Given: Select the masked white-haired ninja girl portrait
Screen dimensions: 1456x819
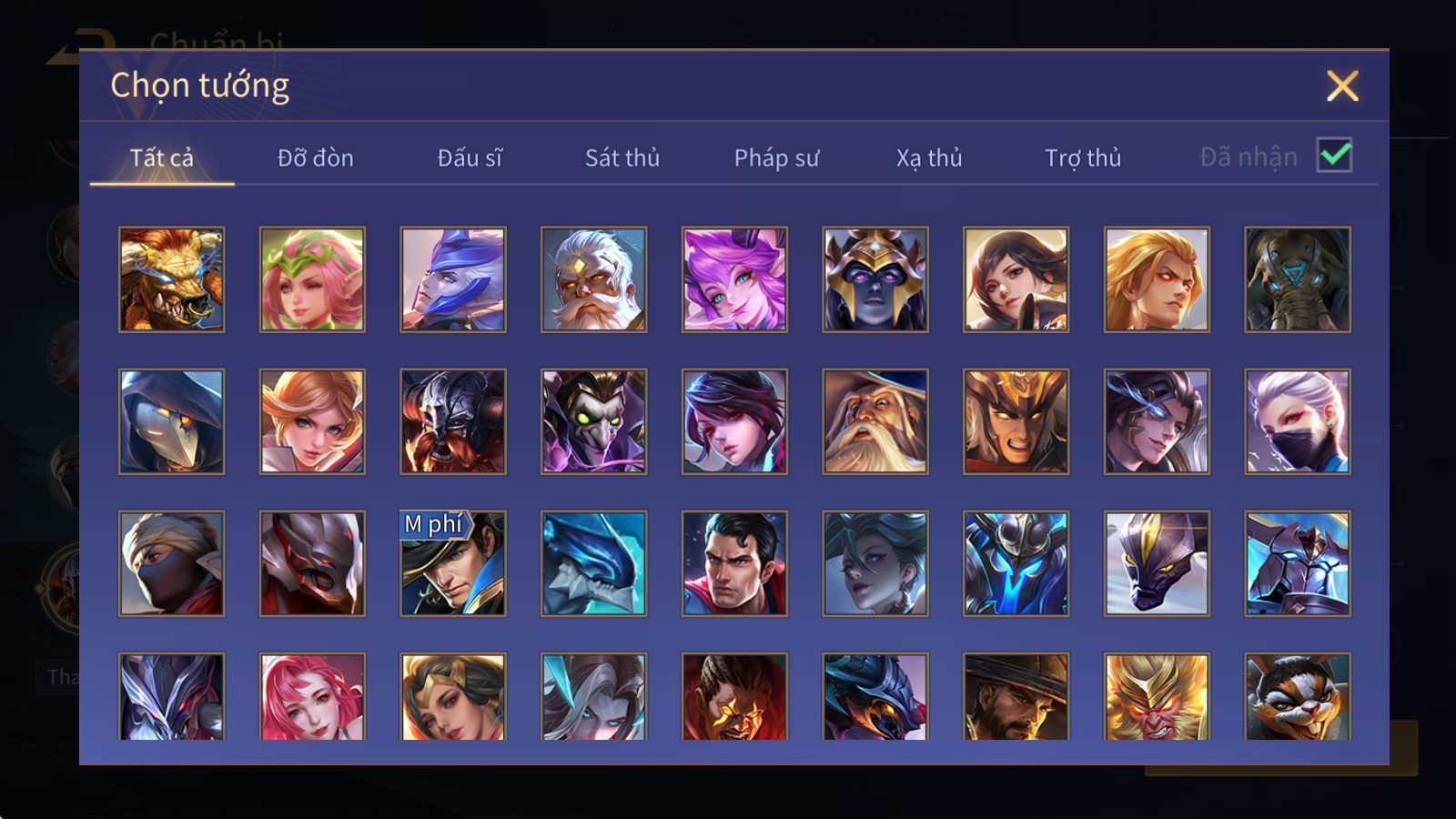Looking at the screenshot, I should (1298, 421).
